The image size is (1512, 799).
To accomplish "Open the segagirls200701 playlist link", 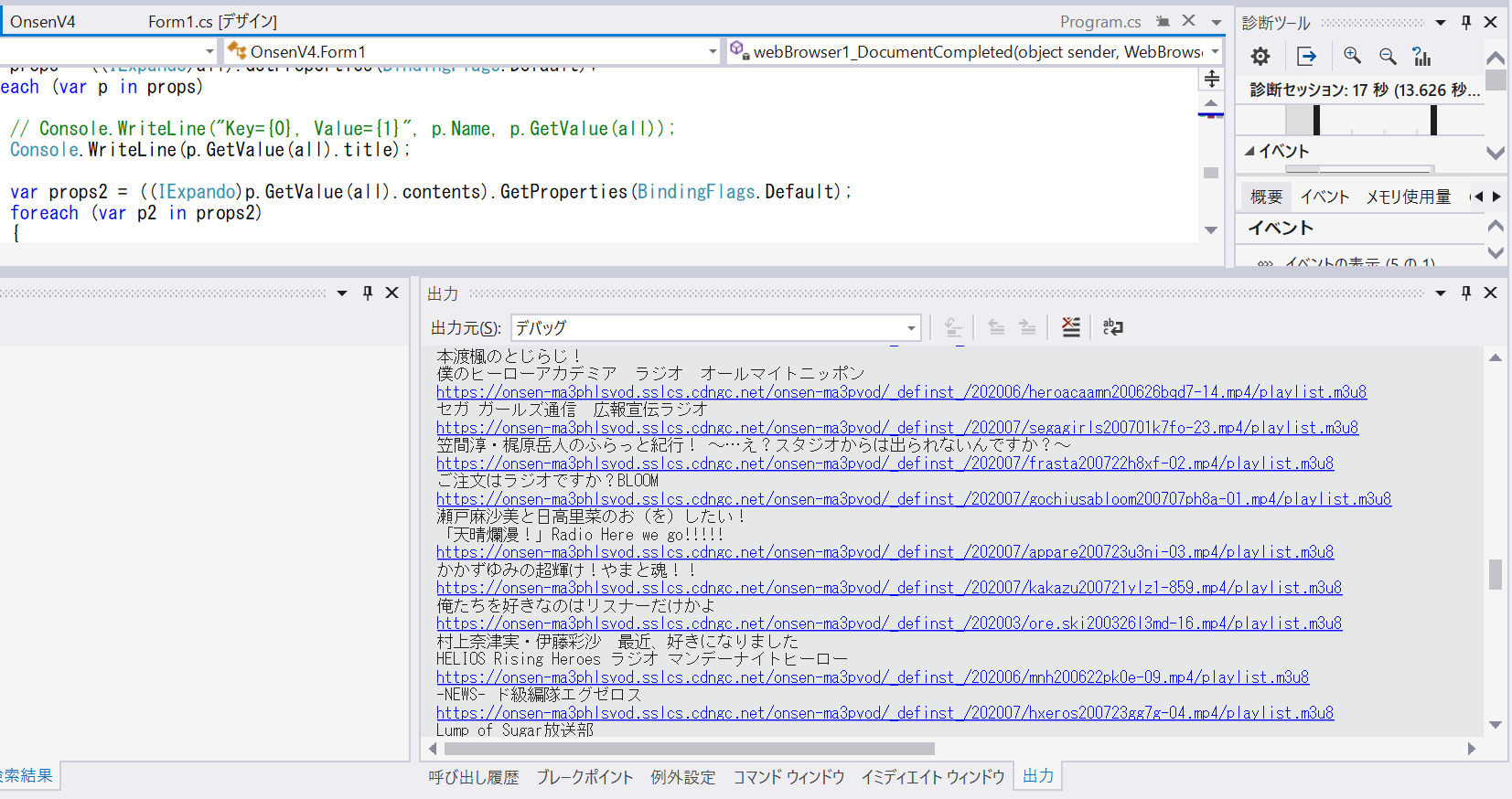I will [x=897, y=428].
